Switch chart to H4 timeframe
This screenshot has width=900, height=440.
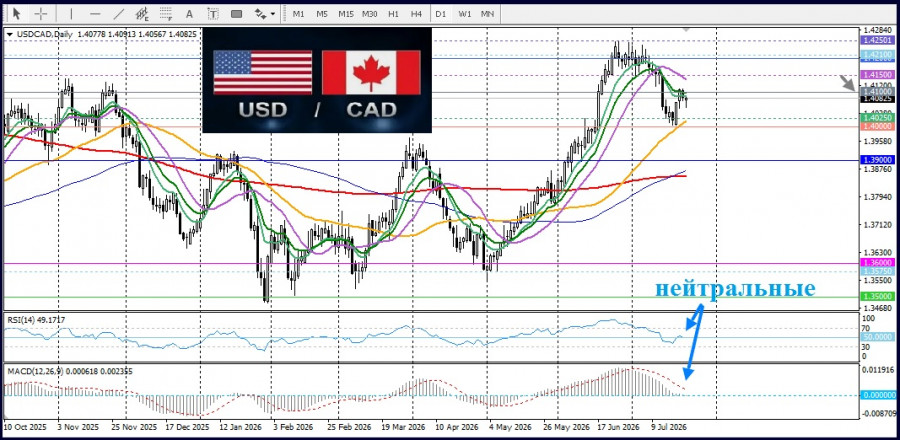point(417,13)
